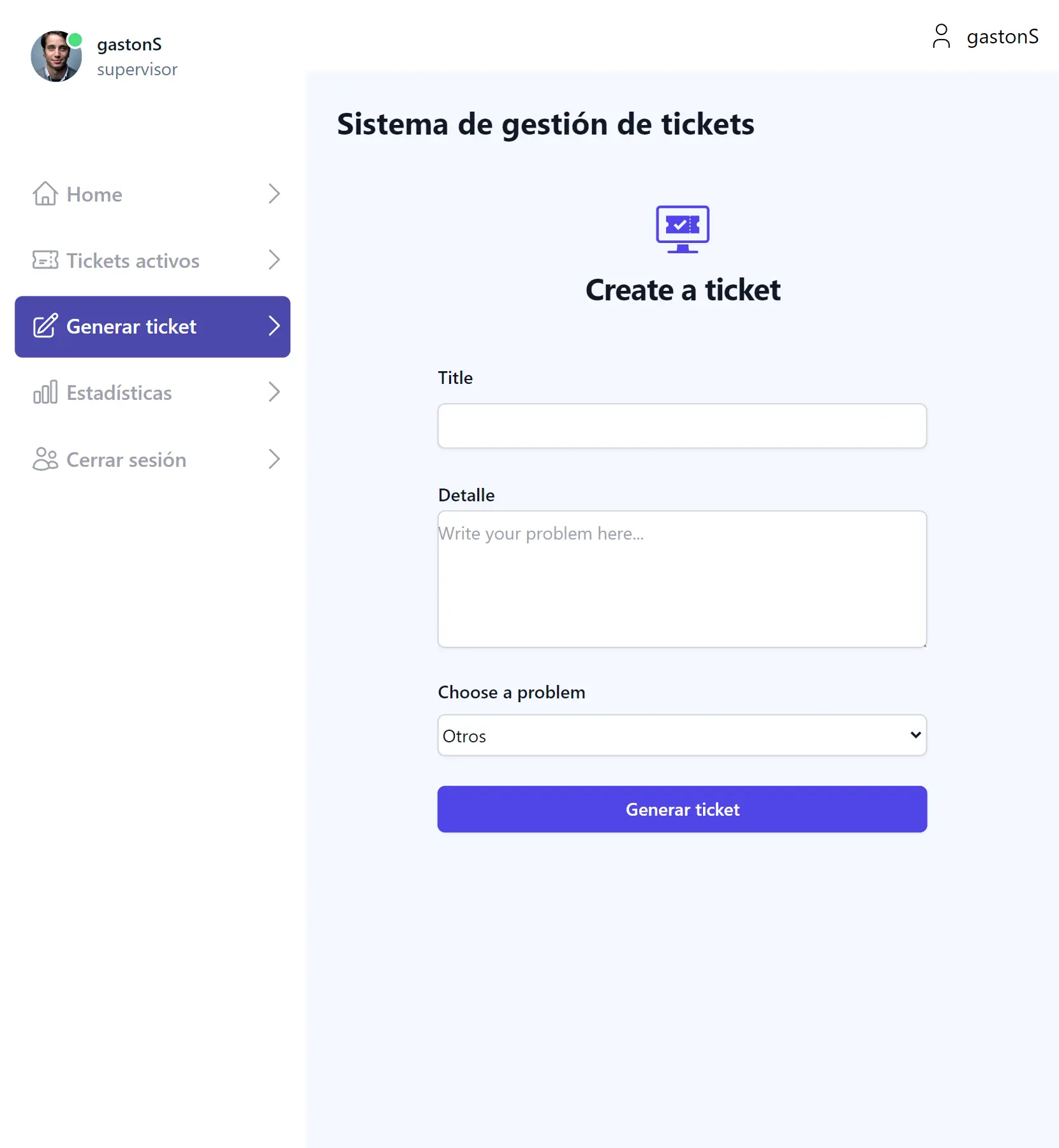
Task: Expand the chevron next to Tickets activos
Action: coord(274,260)
